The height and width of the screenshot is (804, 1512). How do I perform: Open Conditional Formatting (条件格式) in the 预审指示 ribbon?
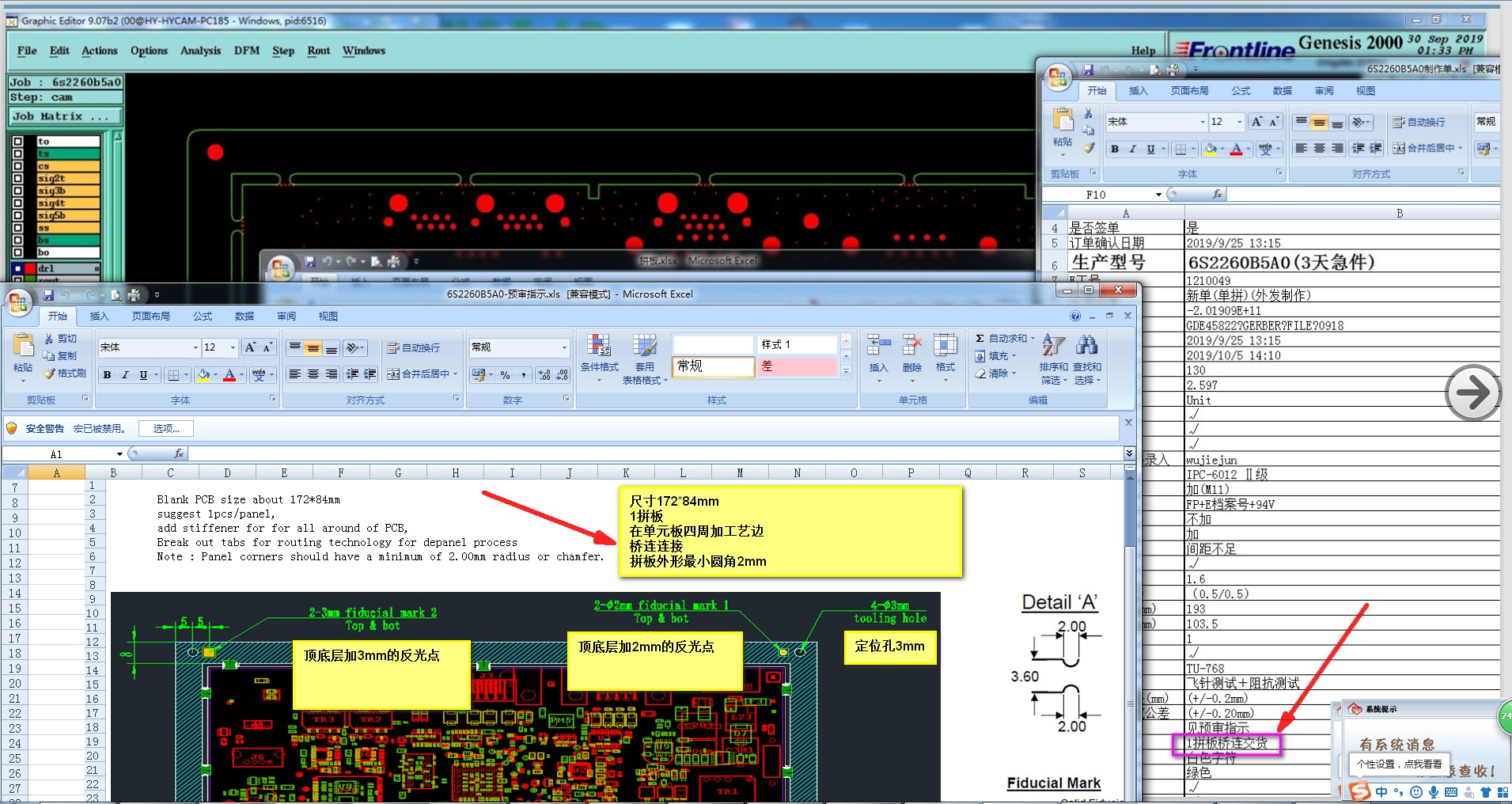point(600,358)
